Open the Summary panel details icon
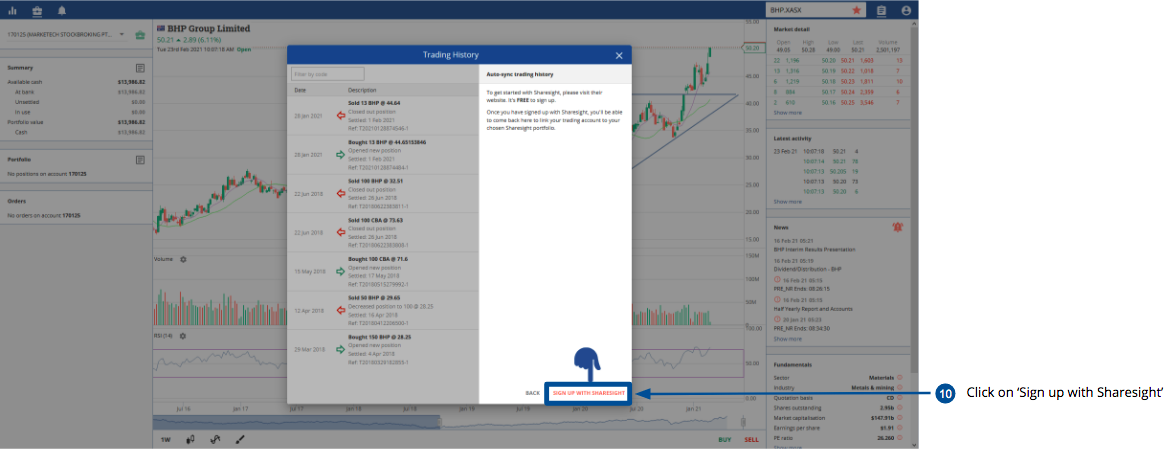Screen dimensions: 1165x449 click(140, 68)
